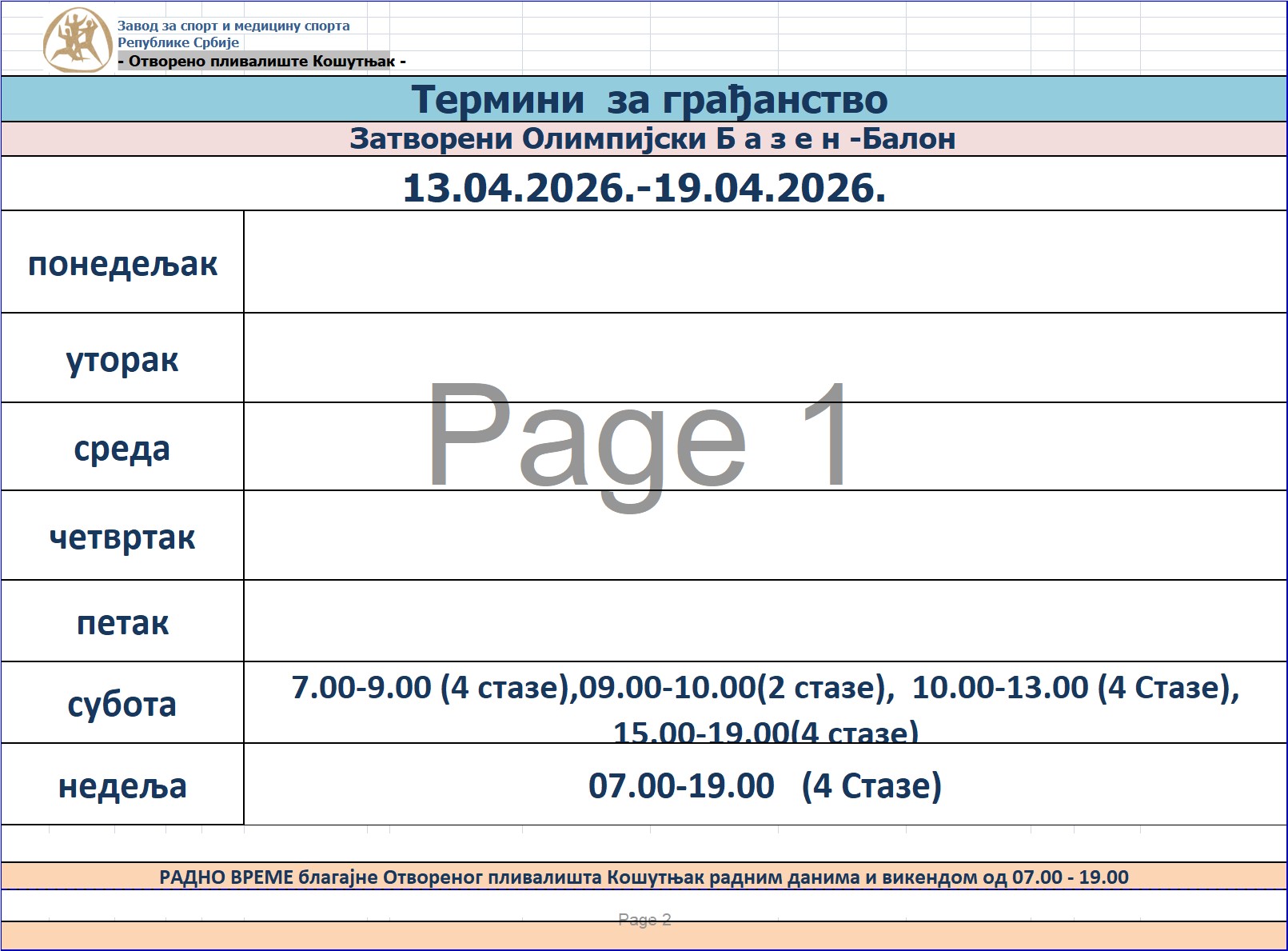Select the 'Затворени Олимпијски Базен -Балон' subtitle row

pos(652,139)
